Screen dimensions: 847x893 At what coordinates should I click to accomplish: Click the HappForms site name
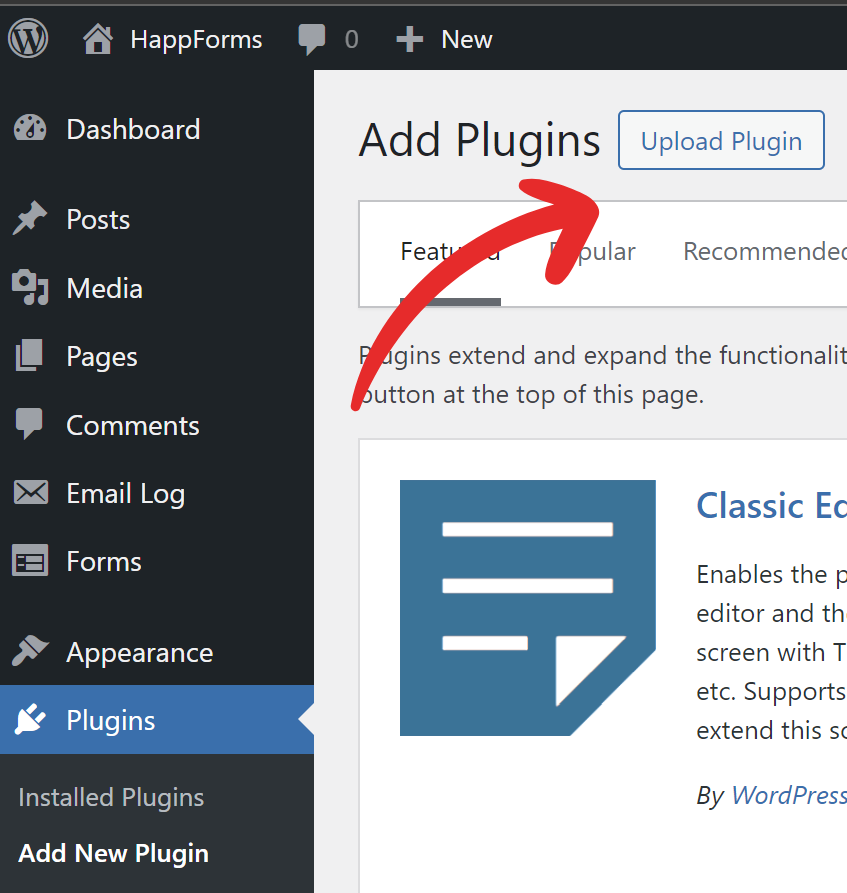pyautogui.click(x=196, y=40)
